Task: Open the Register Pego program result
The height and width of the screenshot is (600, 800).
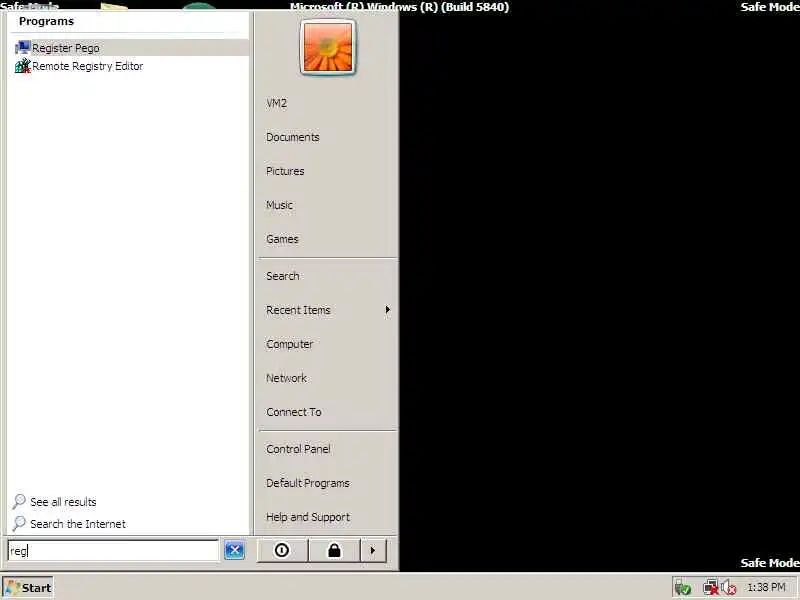Action: coord(130,48)
